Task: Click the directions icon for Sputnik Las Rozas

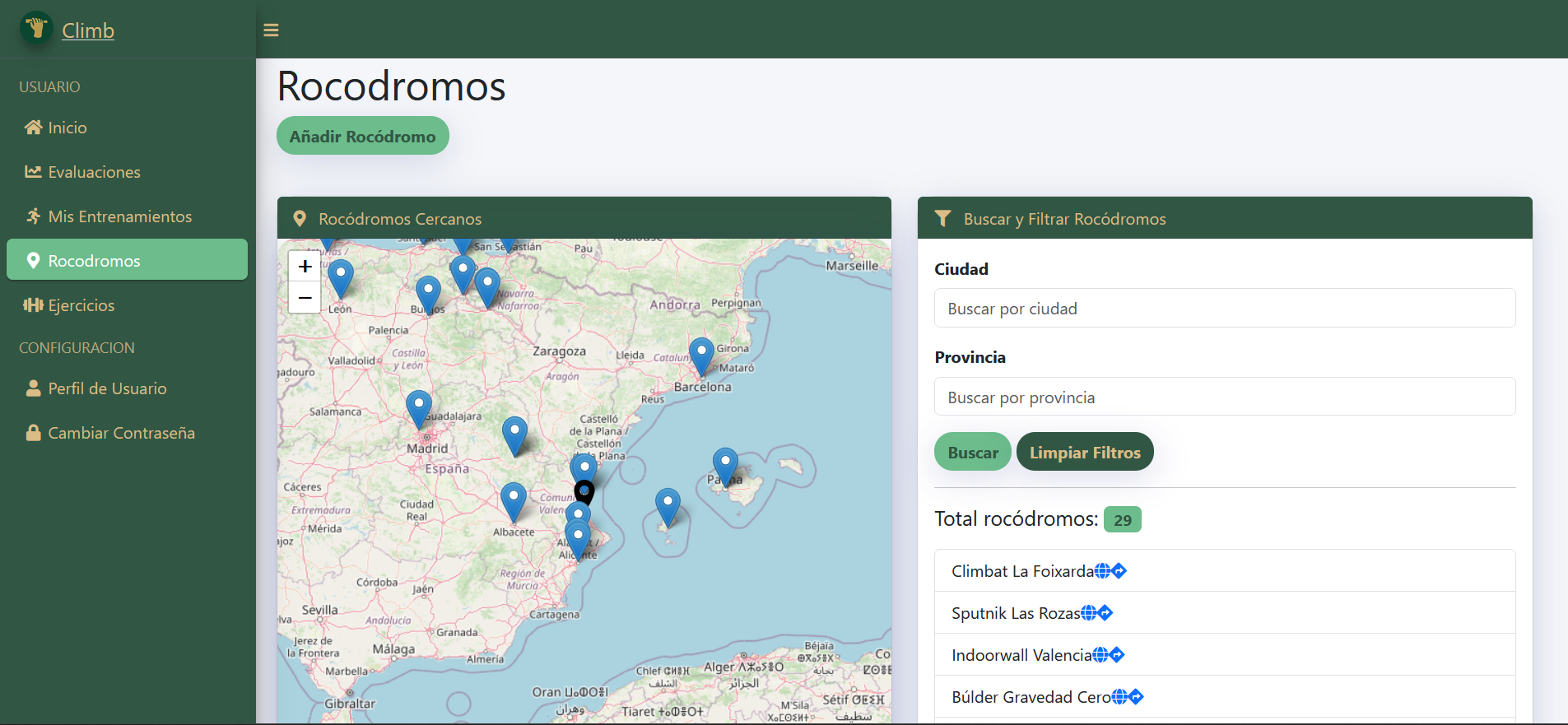Action: tap(1105, 613)
